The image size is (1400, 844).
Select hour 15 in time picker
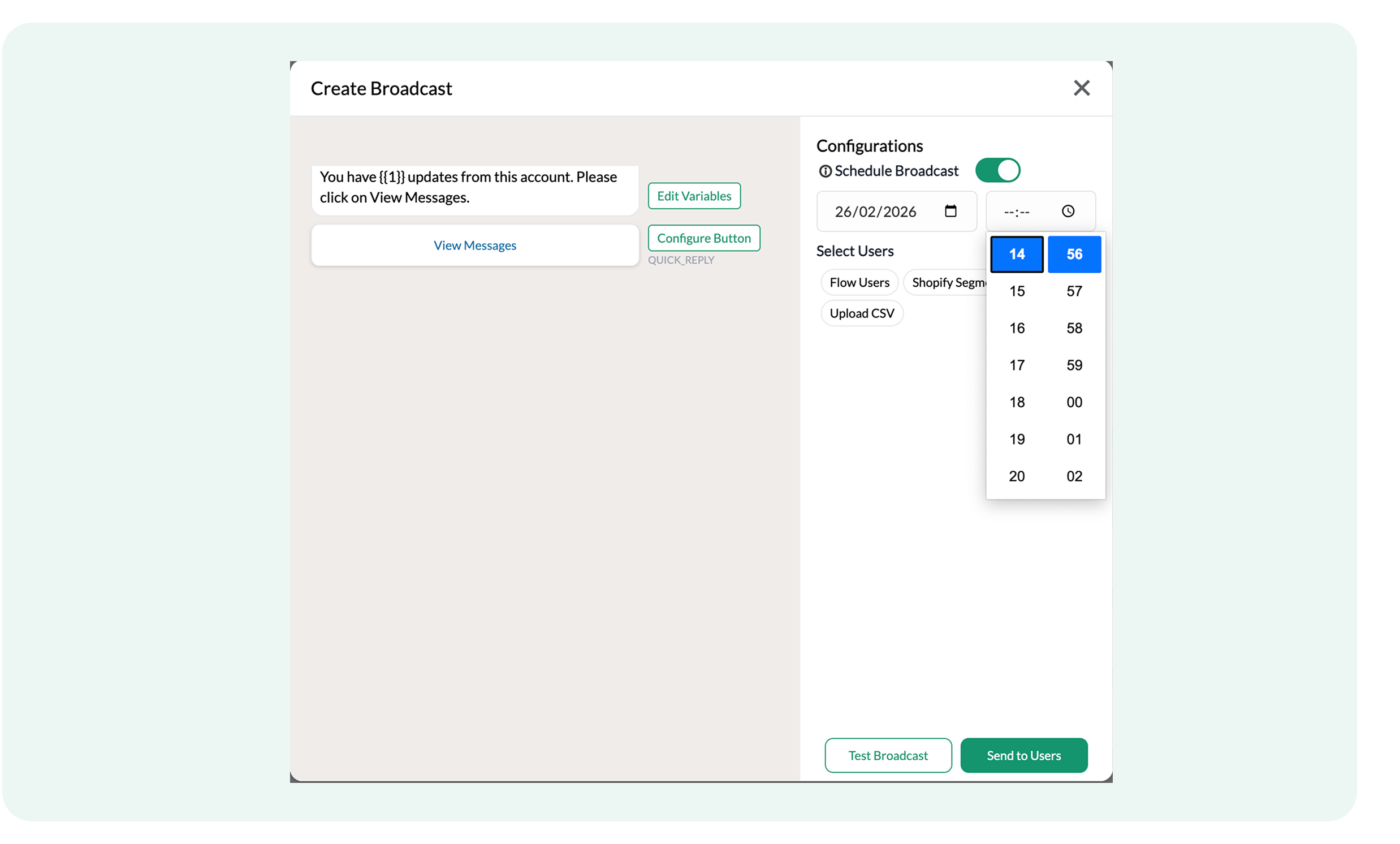(x=1017, y=291)
